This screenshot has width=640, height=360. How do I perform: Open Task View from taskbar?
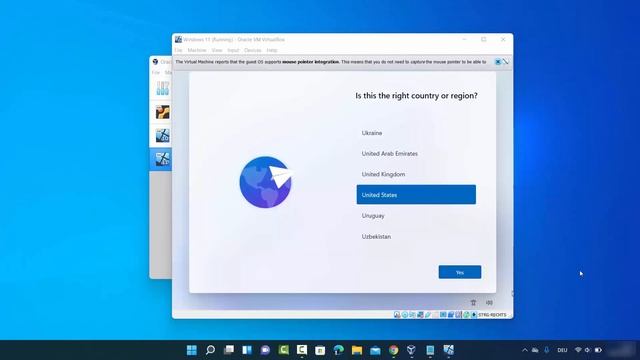point(229,350)
